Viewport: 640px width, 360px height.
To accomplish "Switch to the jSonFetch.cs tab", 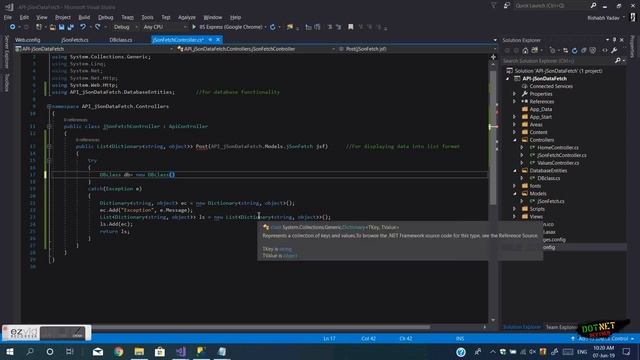I will click(75, 40).
